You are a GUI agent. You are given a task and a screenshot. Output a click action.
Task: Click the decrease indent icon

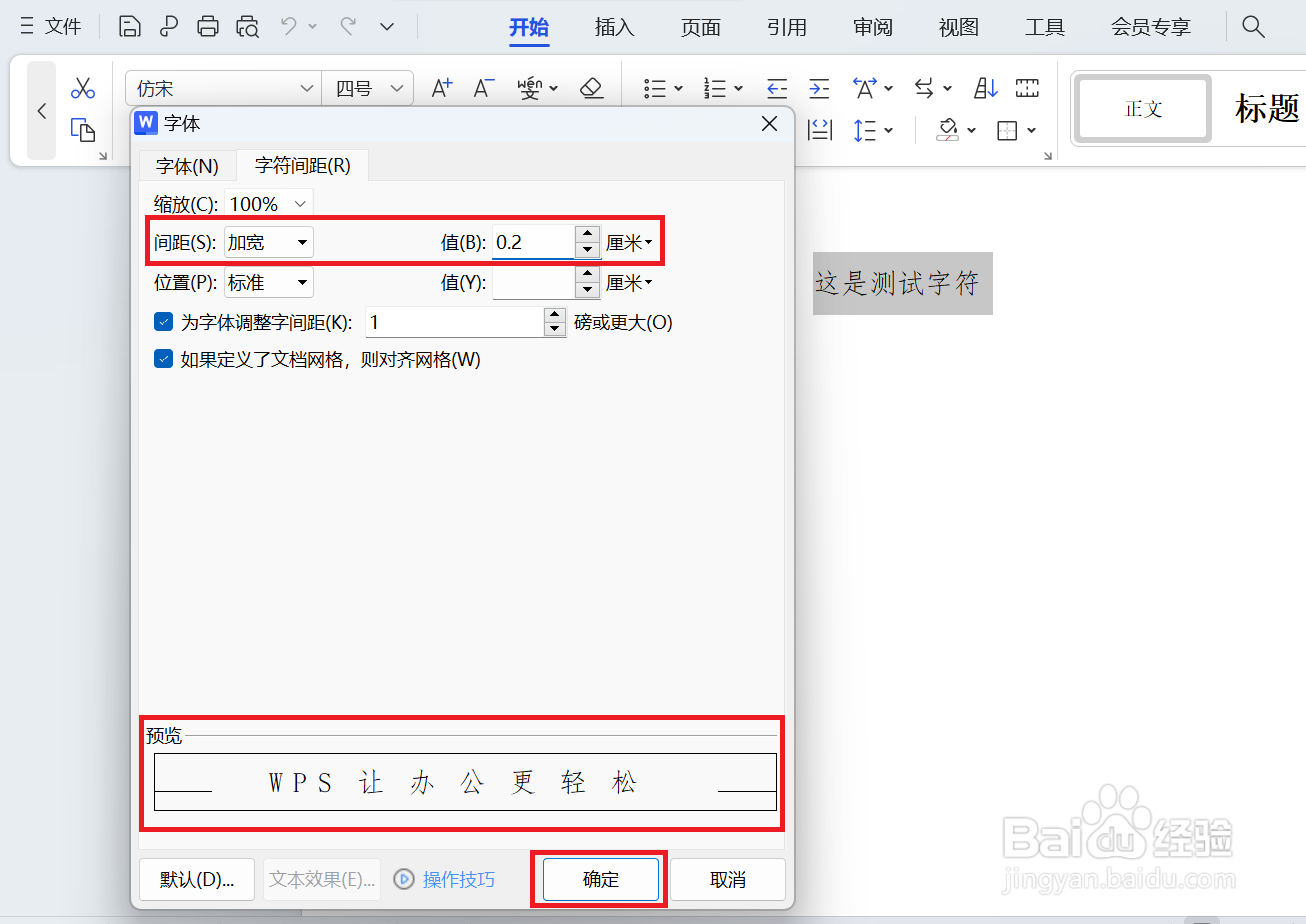[777, 88]
